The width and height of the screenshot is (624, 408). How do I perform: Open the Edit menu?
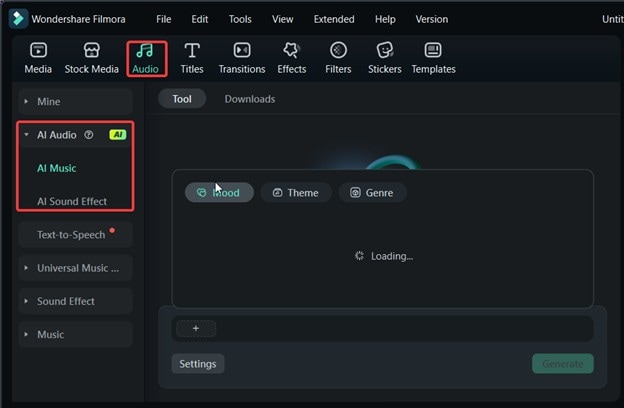(199, 19)
